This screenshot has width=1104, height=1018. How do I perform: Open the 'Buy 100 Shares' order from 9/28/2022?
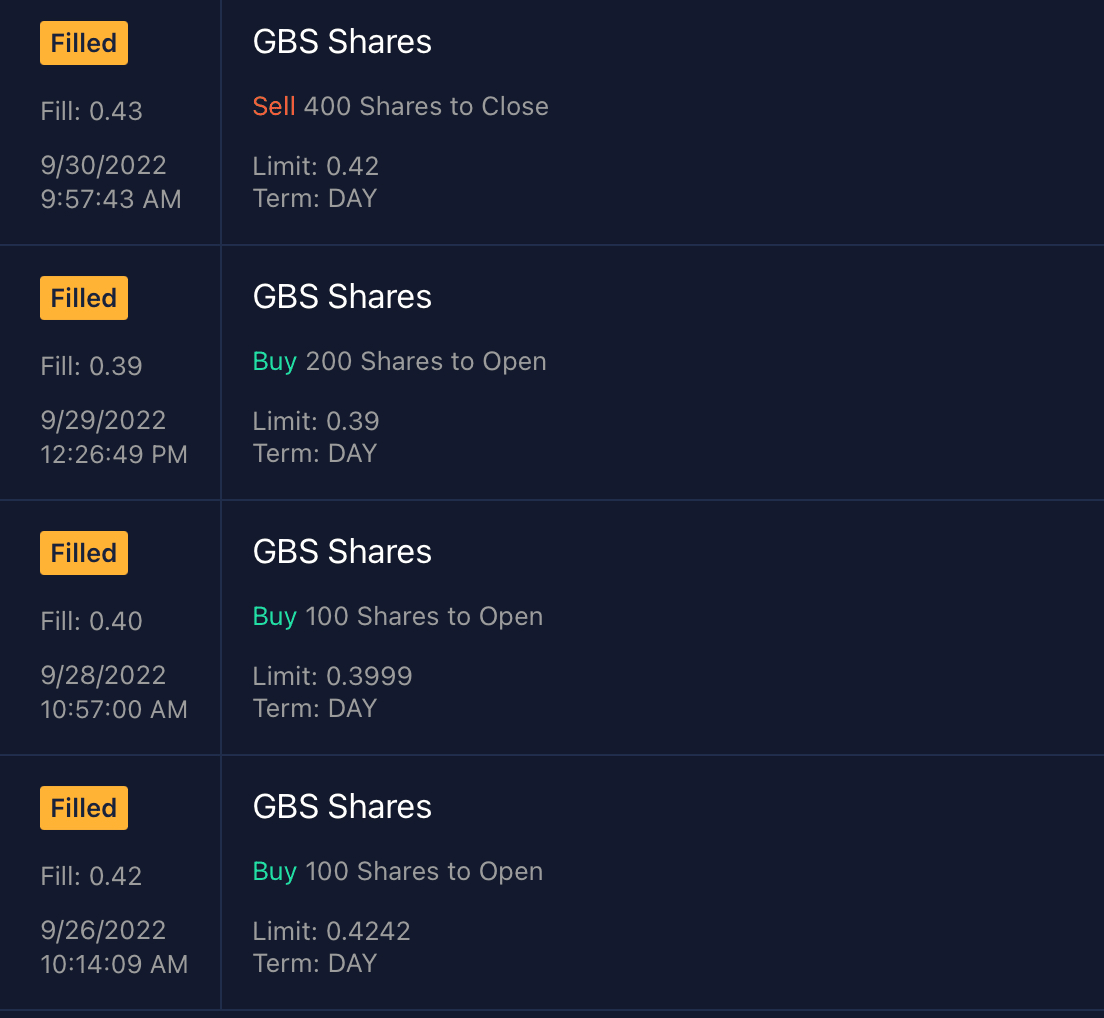397,616
